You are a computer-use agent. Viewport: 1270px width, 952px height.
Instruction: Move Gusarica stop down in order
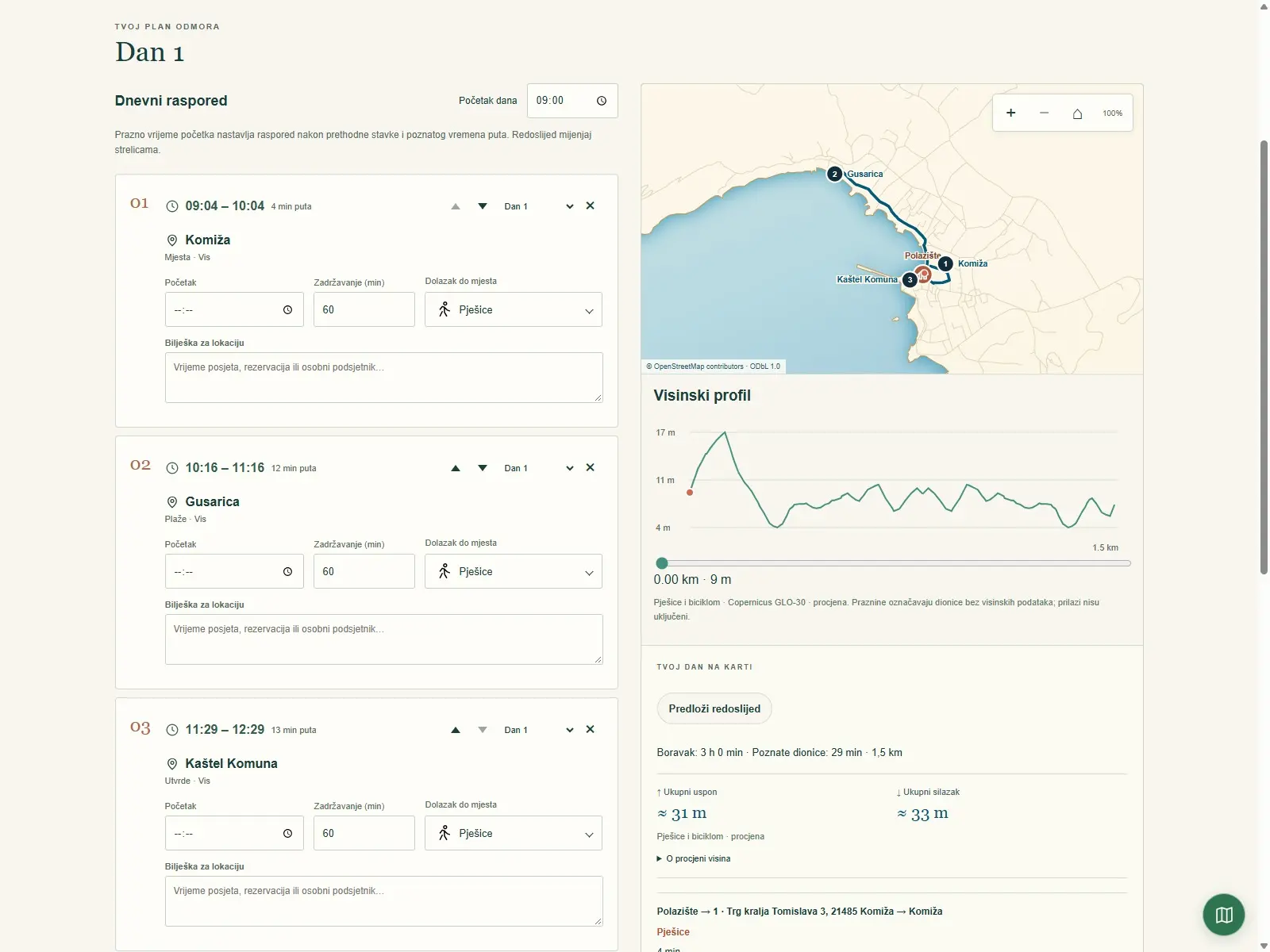click(x=483, y=468)
